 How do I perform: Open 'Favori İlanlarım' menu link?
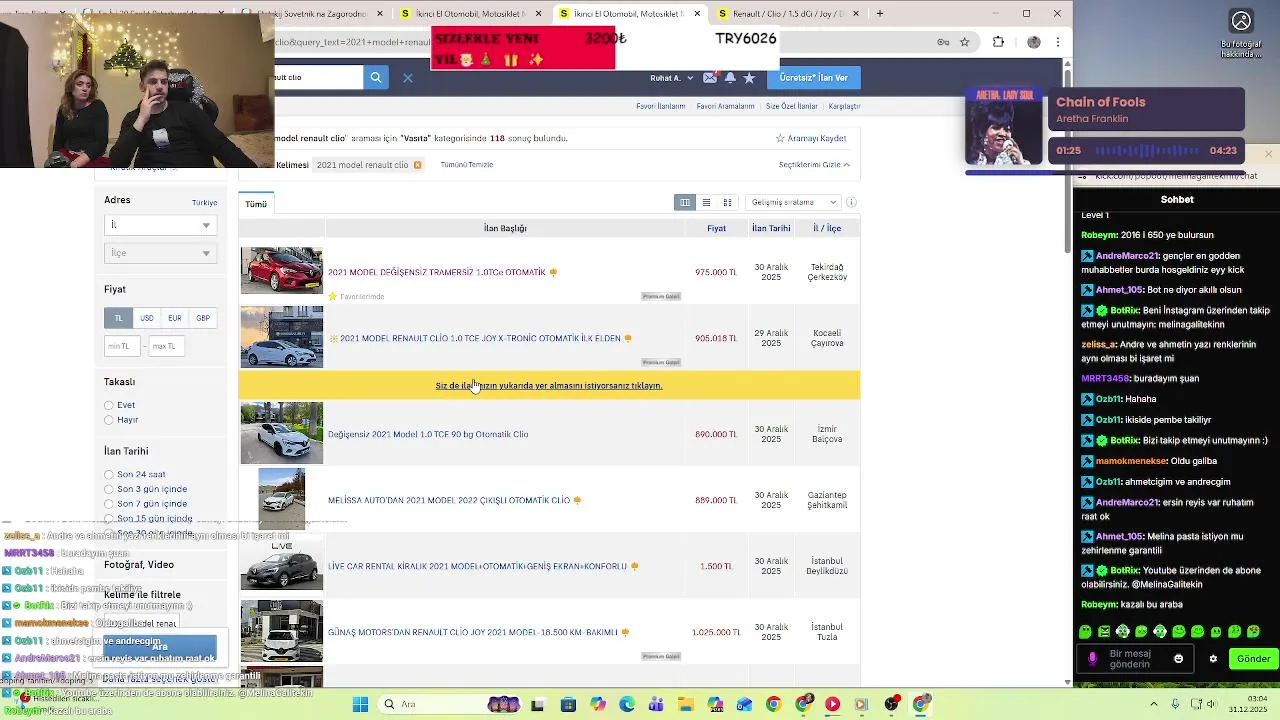[x=661, y=106]
